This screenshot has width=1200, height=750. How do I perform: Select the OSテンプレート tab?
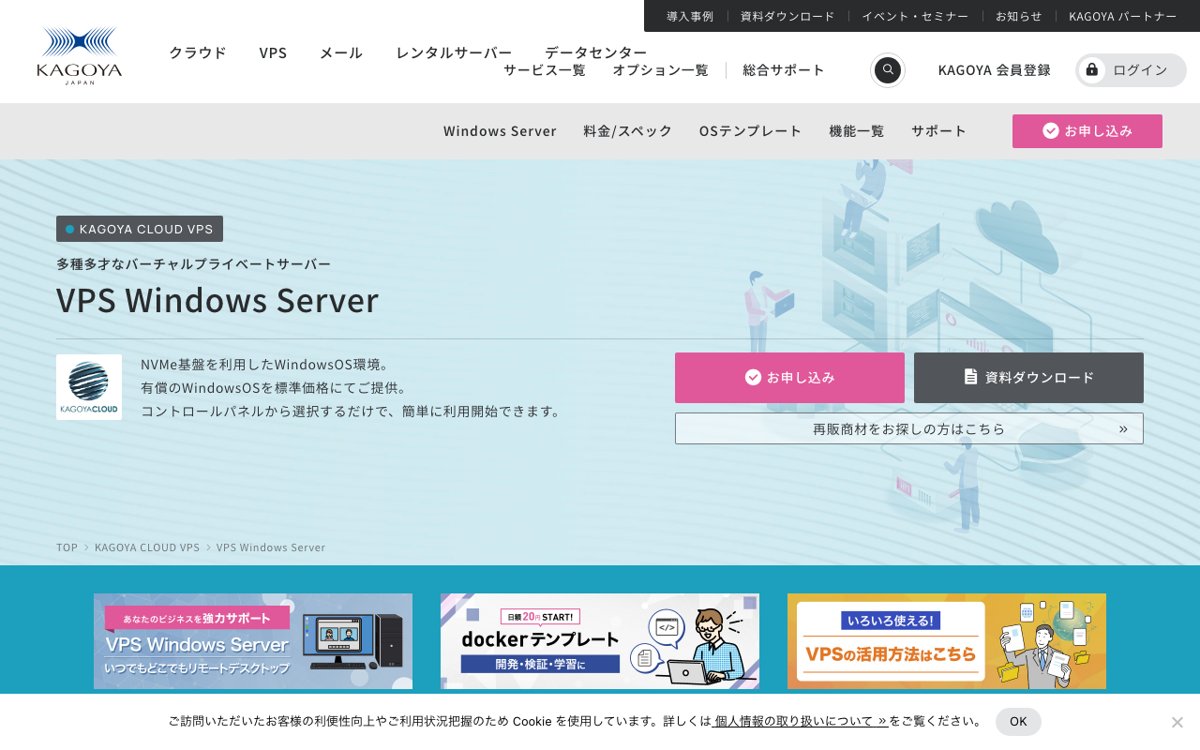[x=750, y=131]
